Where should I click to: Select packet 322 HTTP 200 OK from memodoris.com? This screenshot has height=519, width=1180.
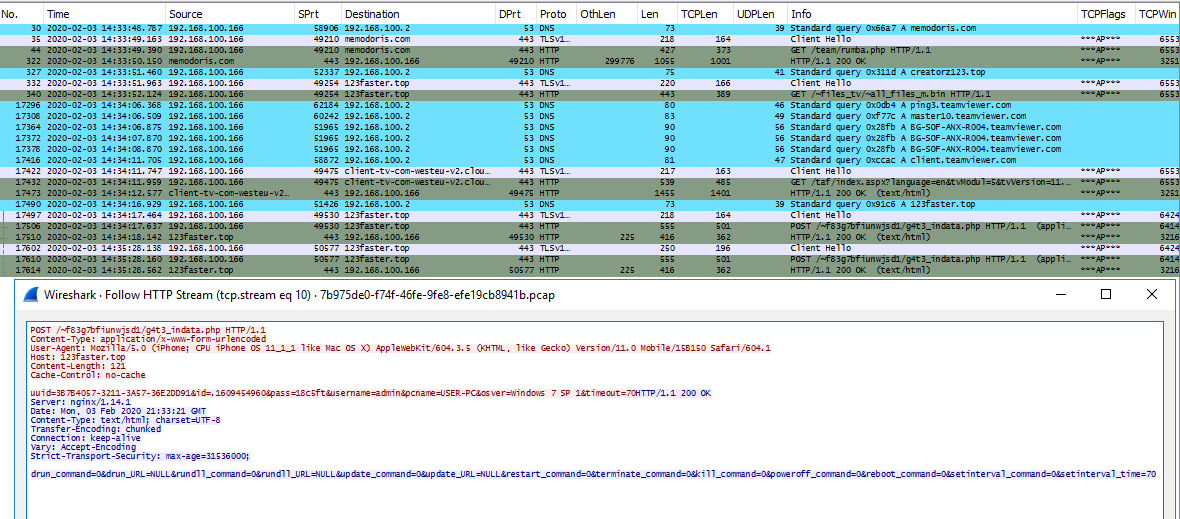[590, 60]
